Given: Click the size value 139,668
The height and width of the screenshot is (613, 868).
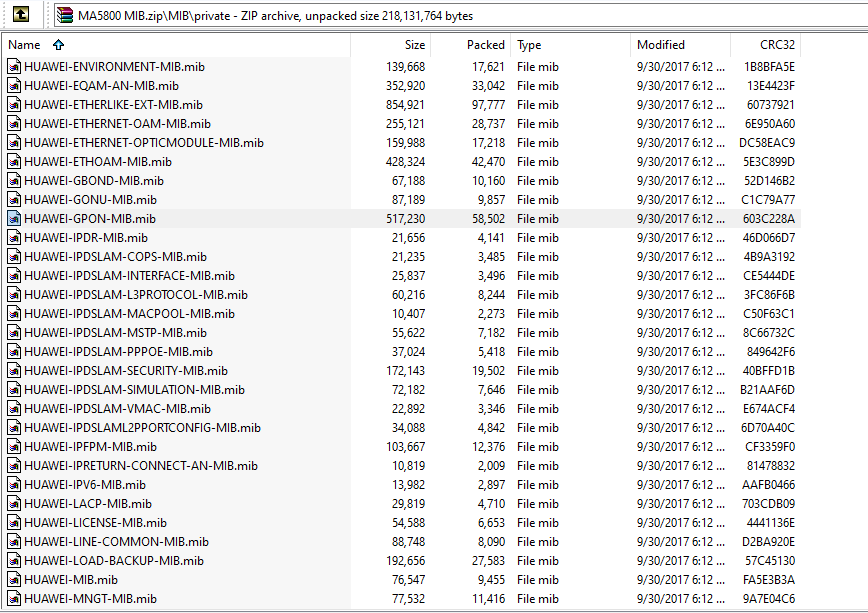Looking at the screenshot, I should click(406, 67).
